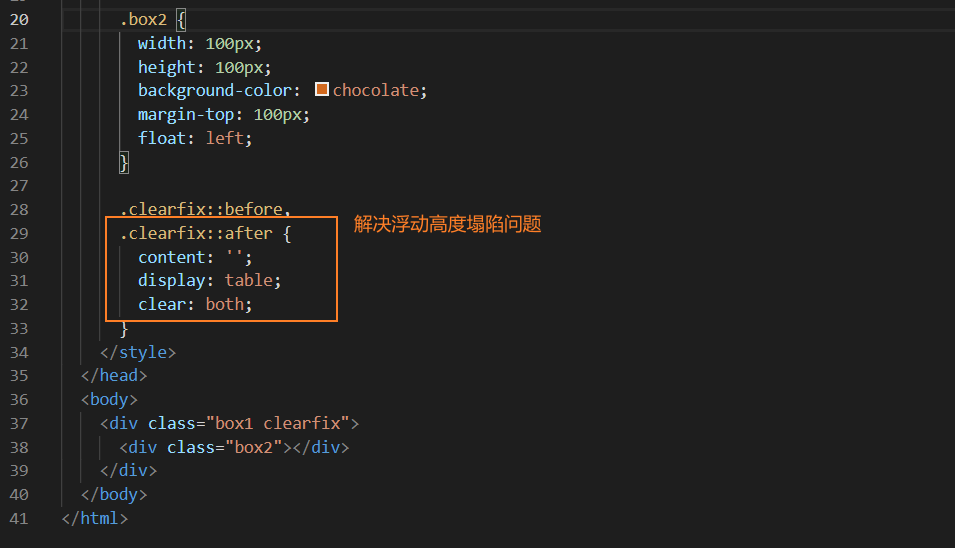Click the closing </style> tag
955x548 pixels.
click(x=138, y=353)
